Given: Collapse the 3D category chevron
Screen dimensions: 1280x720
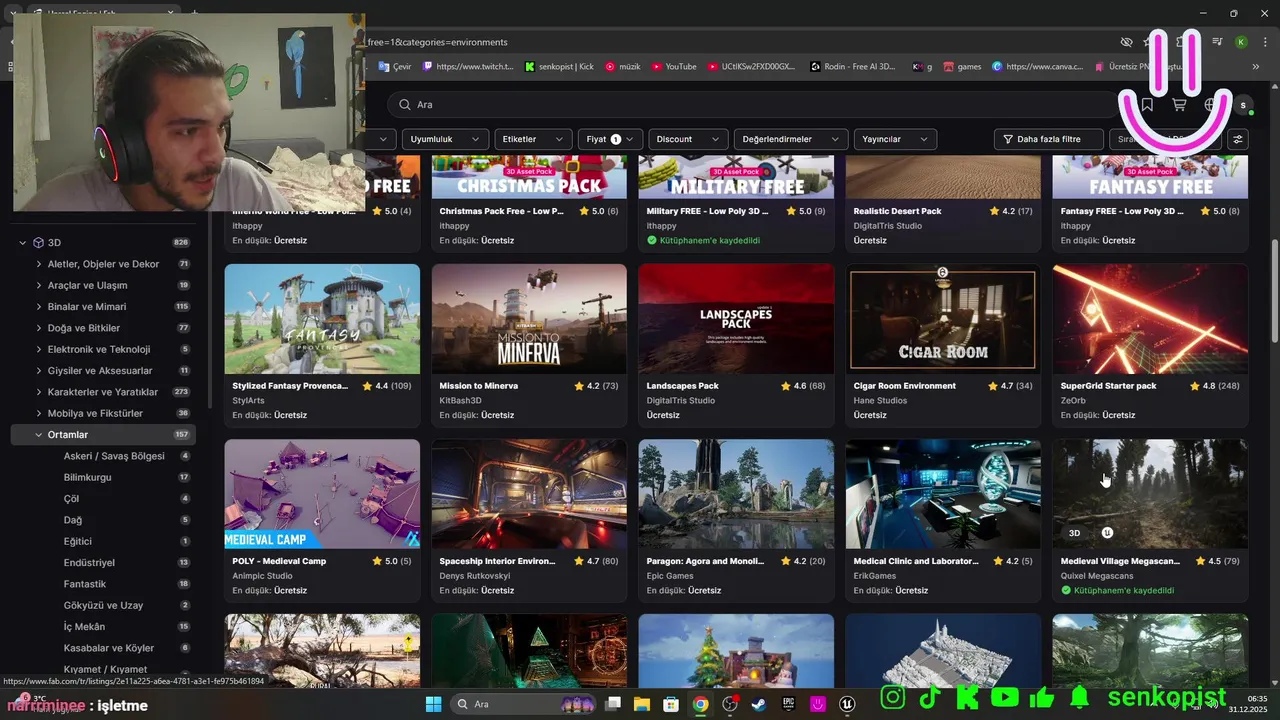Looking at the screenshot, I should click(23, 242).
